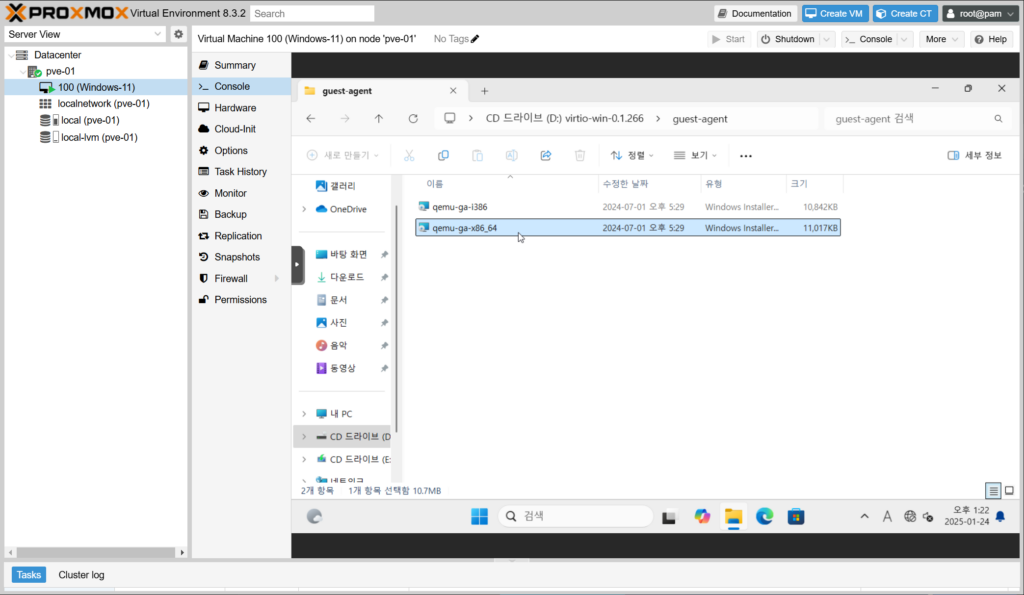This screenshot has width=1024, height=595.
Task: Click the copy icon in explorer toolbar
Action: (443, 156)
